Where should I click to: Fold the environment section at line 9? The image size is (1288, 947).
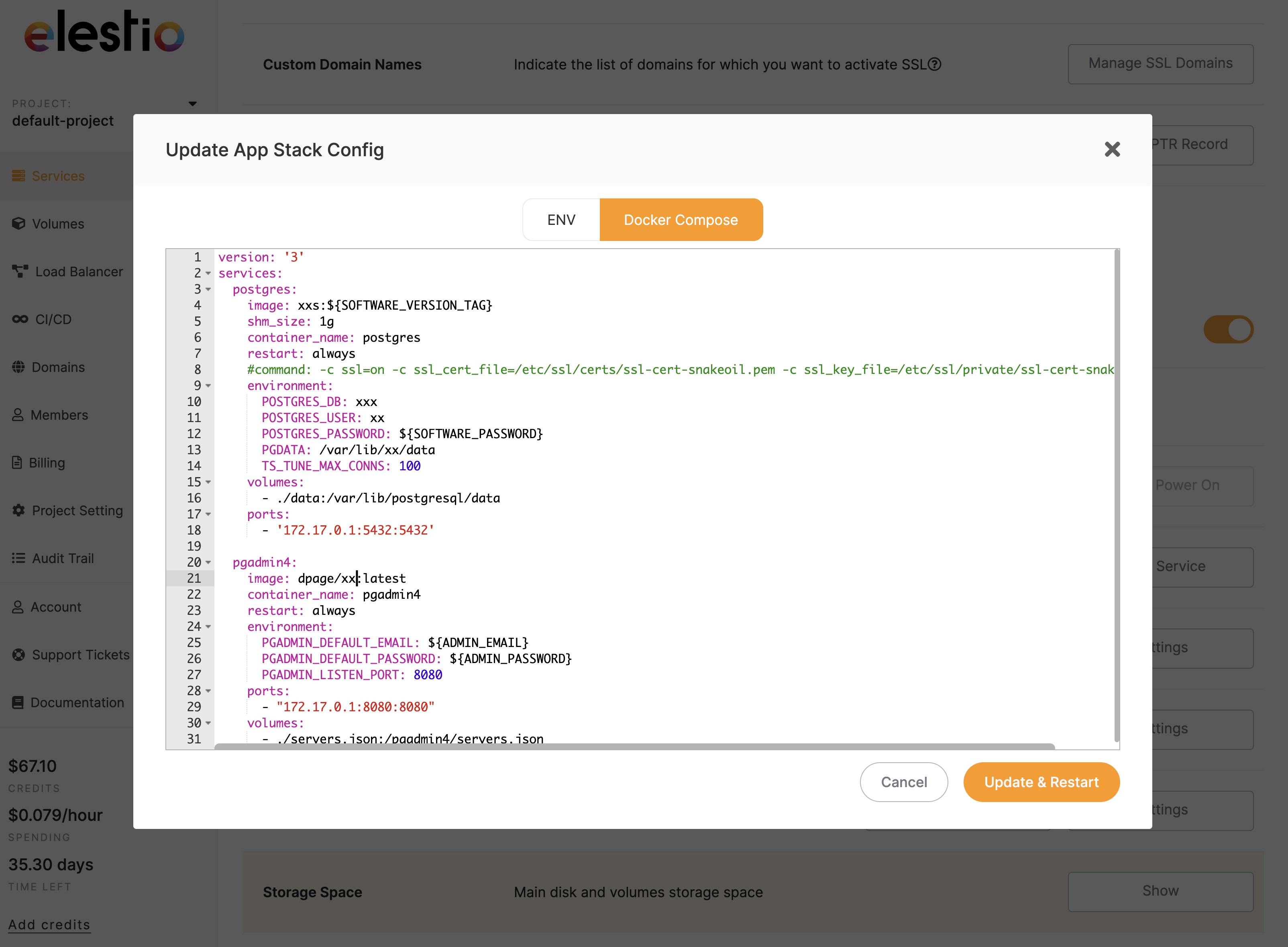click(208, 386)
